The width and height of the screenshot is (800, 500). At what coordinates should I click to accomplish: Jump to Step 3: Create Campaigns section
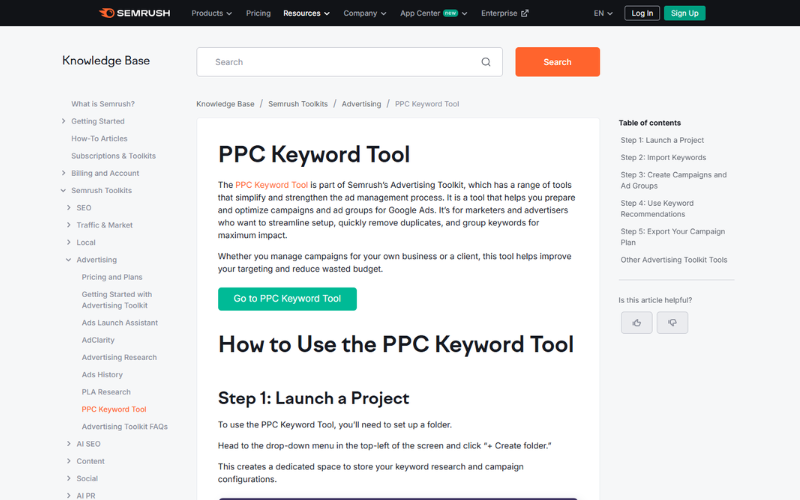(x=673, y=180)
